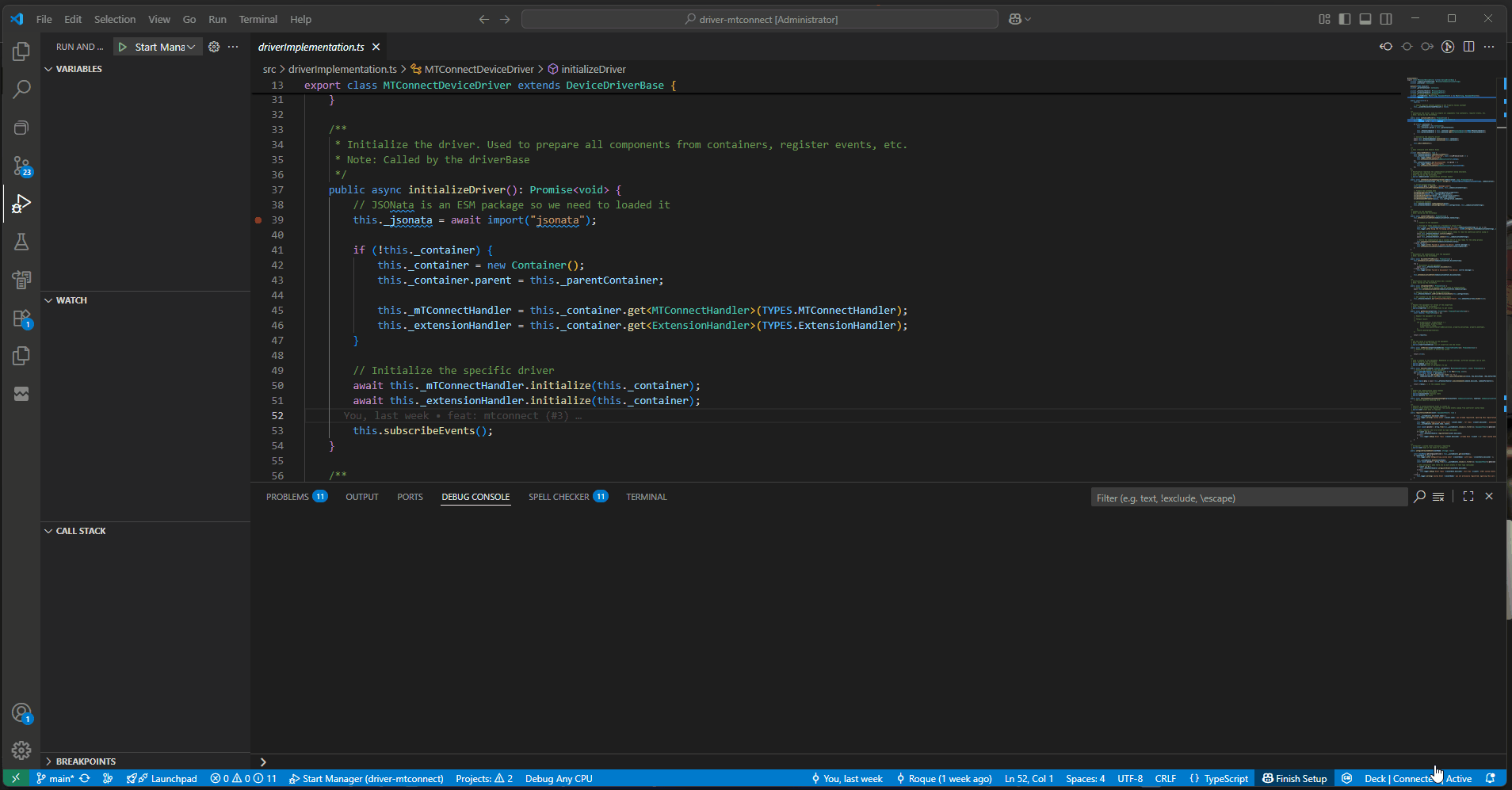Open previous file revision (GitLens)

[x=1386, y=47]
